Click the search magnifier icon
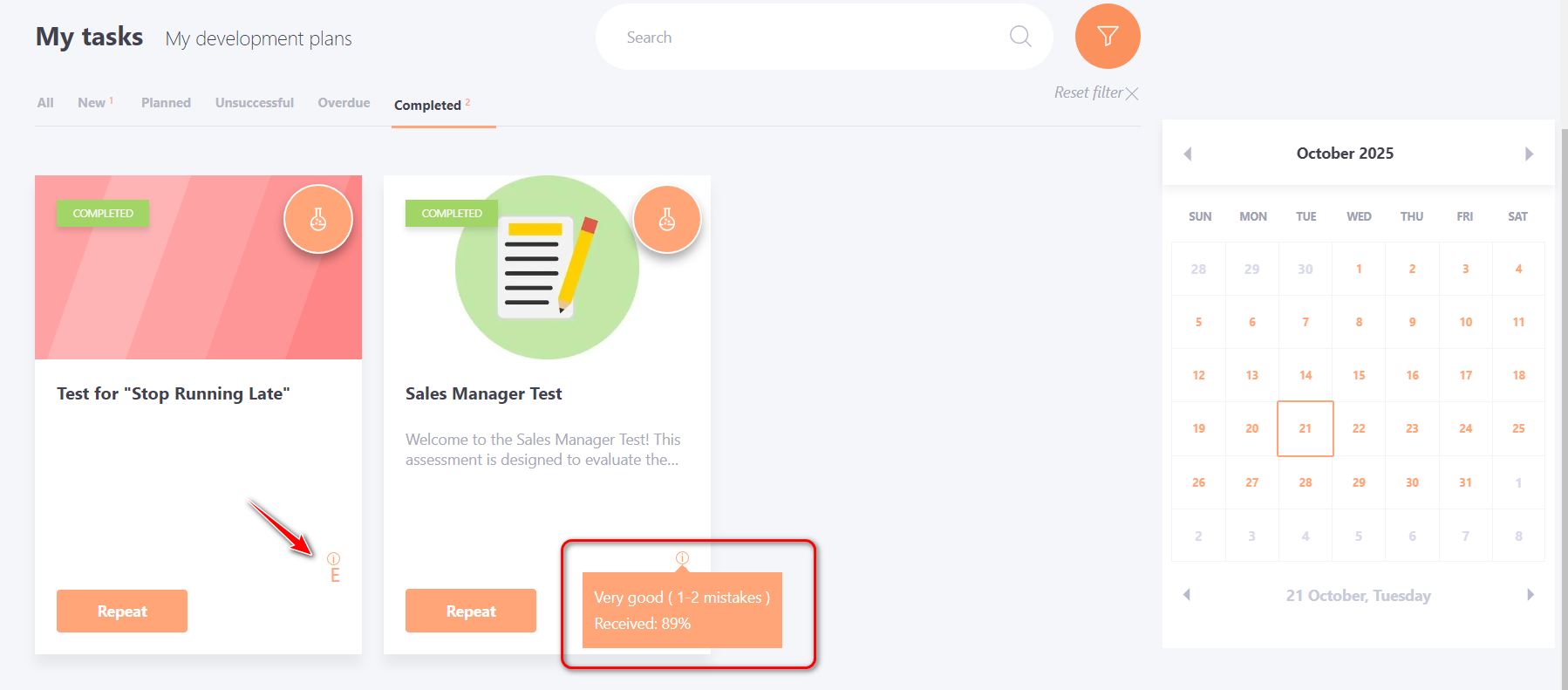This screenshot has width=1568, height=690. tap(1019, 37)
